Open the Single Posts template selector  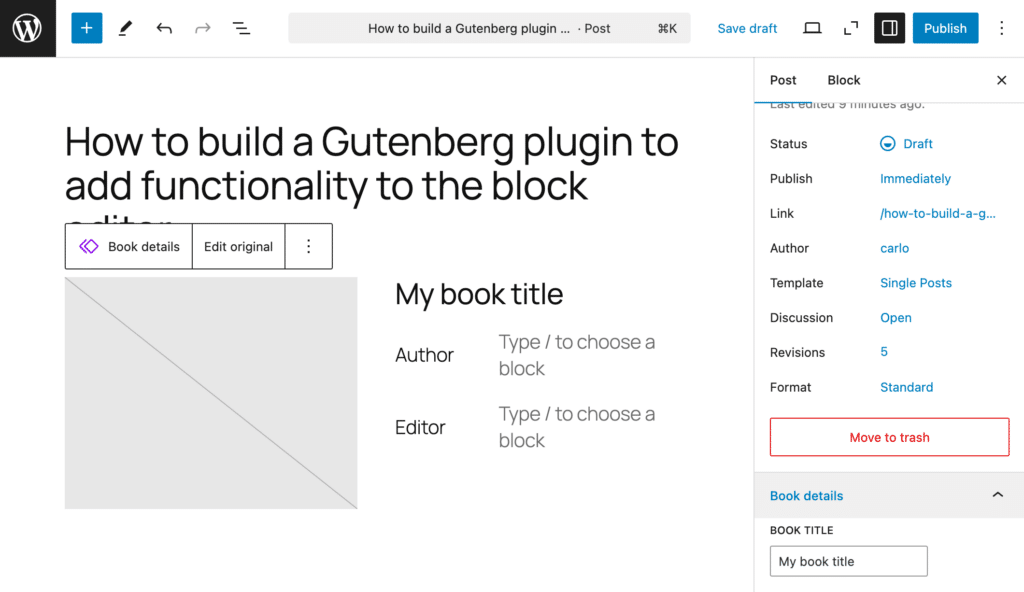[915, 283]
